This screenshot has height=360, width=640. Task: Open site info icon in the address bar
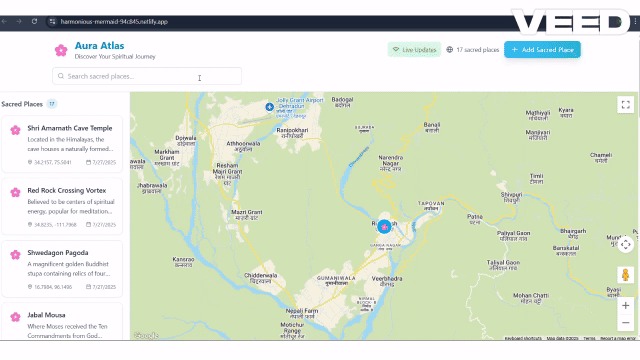click(x=52, y=22)
